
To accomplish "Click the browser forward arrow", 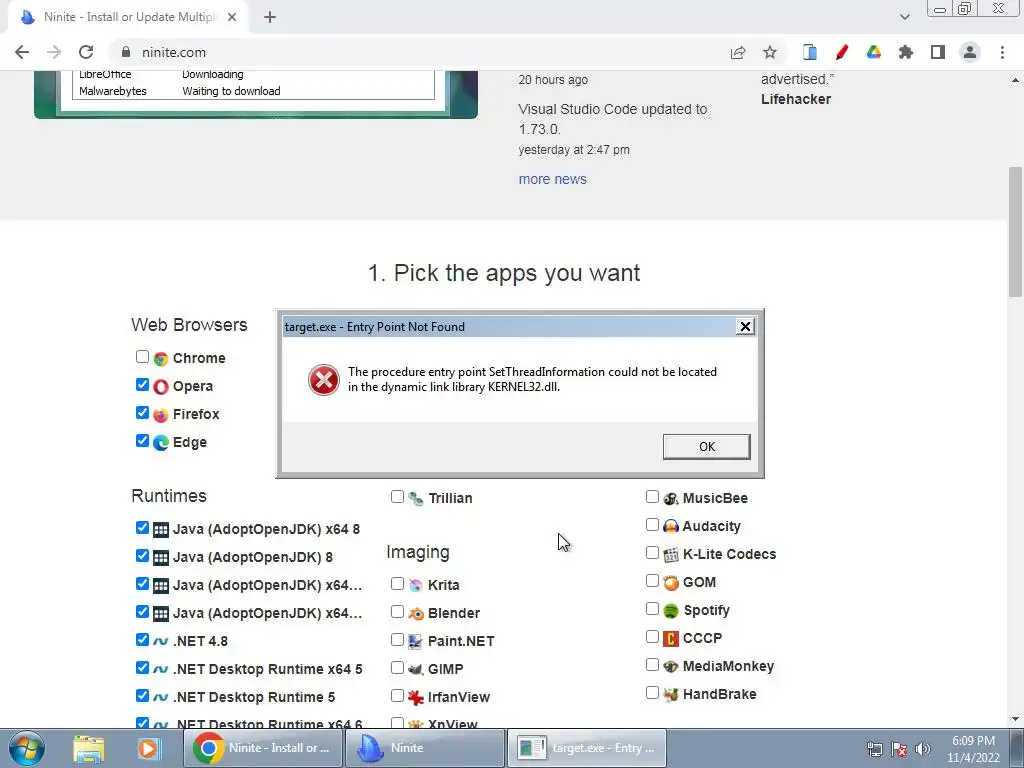I will tap(54, 52).
